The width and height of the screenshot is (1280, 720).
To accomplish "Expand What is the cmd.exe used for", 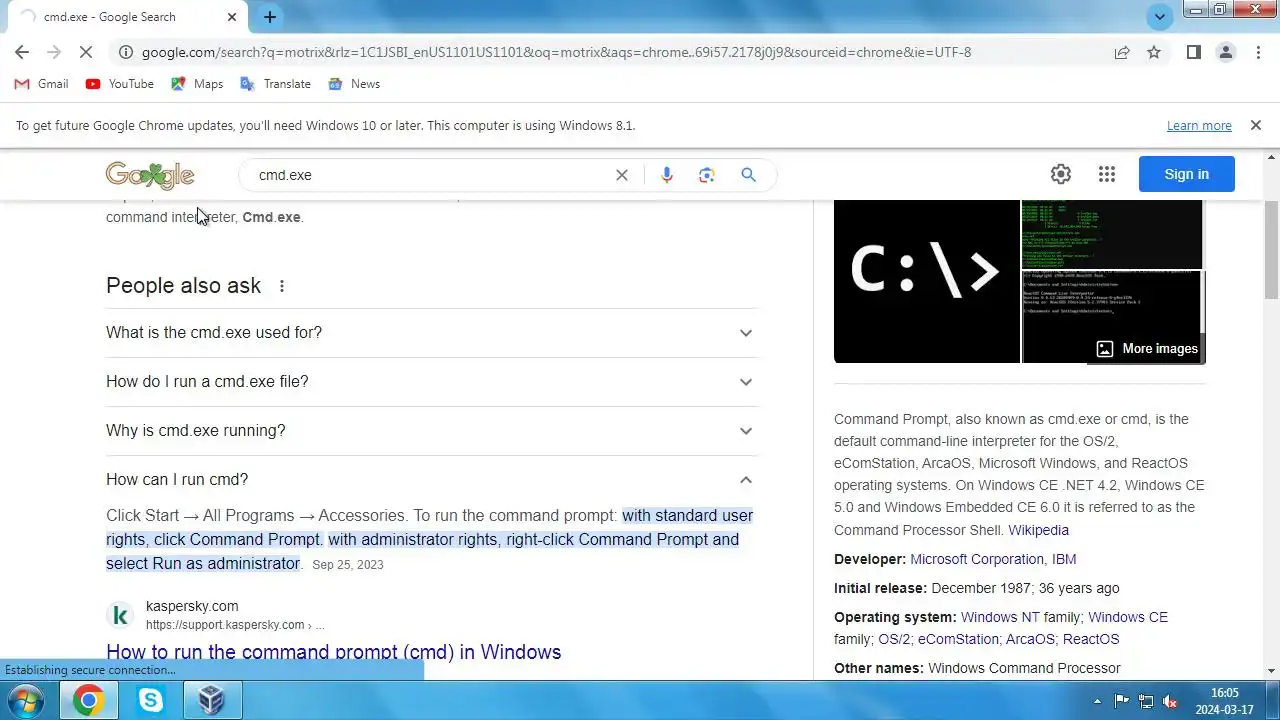I will [x=432, y=333].
